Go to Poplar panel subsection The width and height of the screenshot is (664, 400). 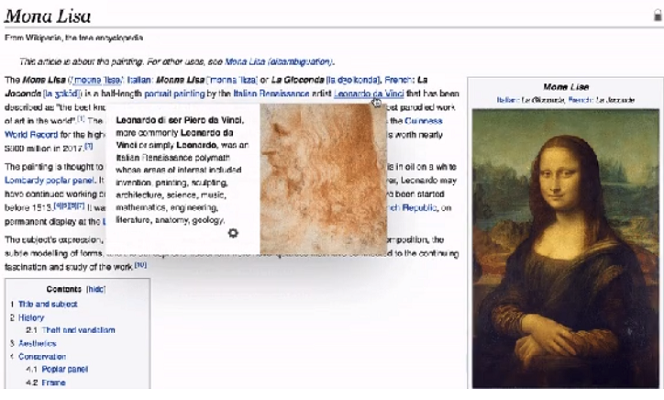pyautogui.click(x=65, y=369)
